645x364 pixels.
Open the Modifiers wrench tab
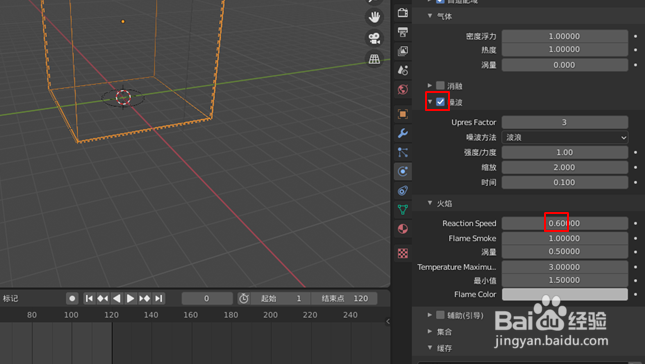pyautogui.click(x=403, y=133)
